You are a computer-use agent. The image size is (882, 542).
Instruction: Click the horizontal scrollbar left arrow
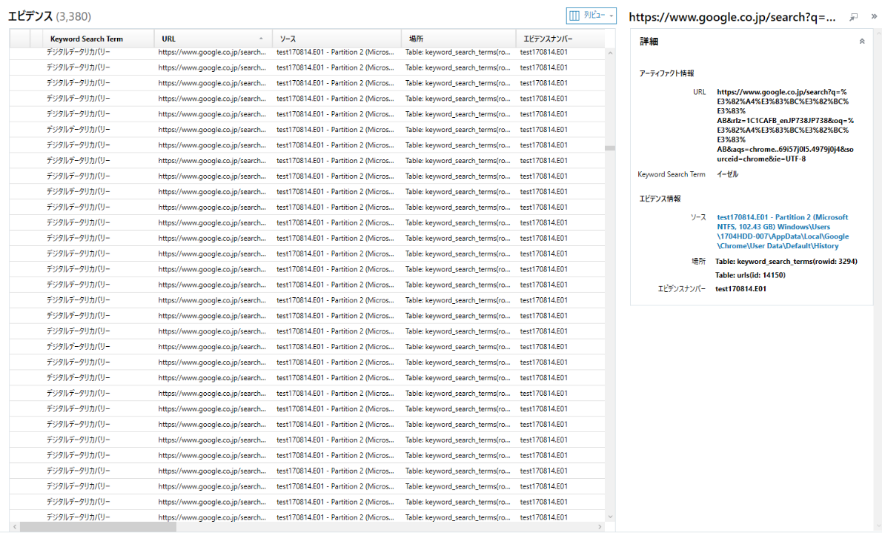[13, 527]
